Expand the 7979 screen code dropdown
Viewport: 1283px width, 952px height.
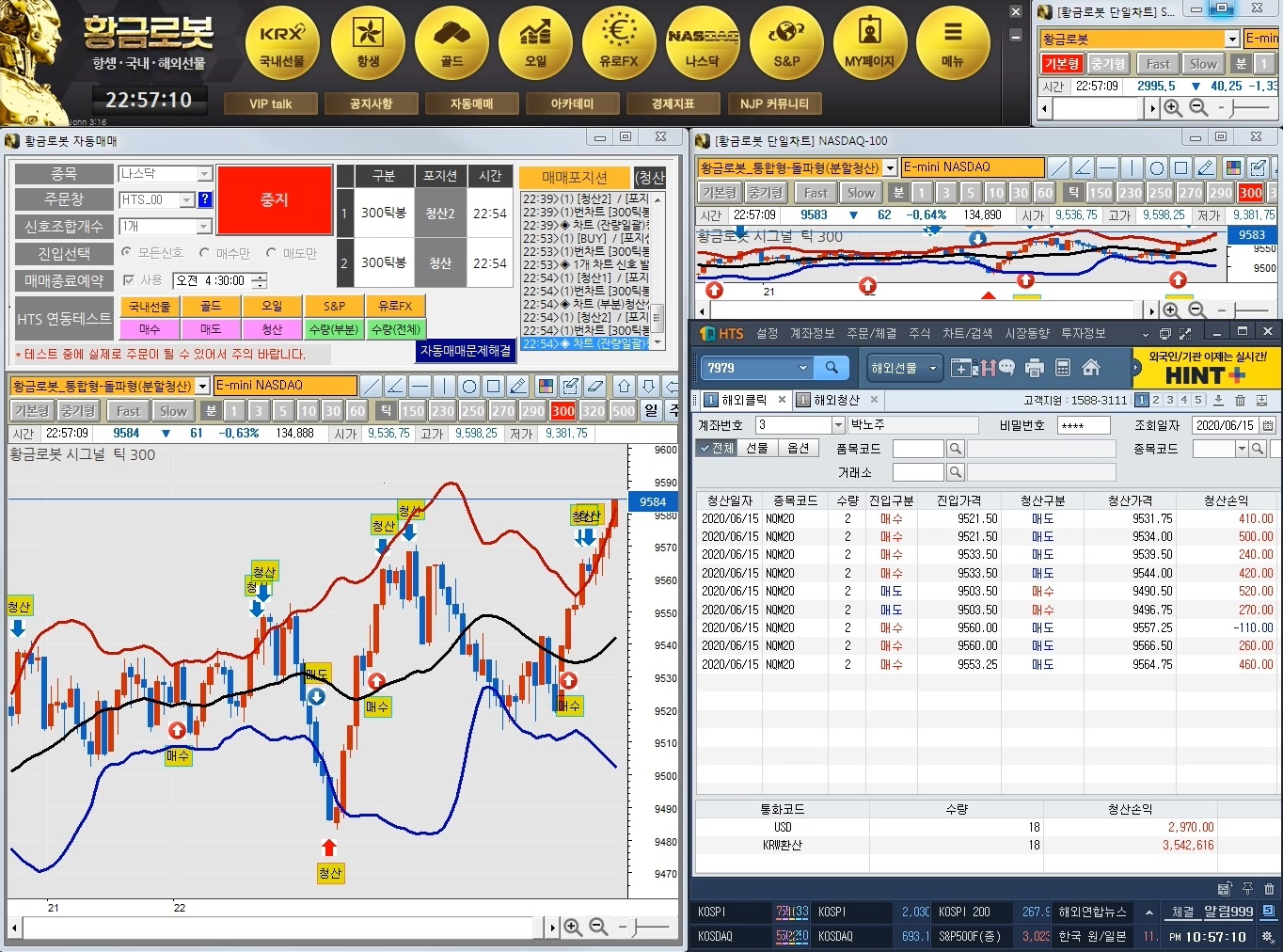pyautogui.click(x=802, y=368)
